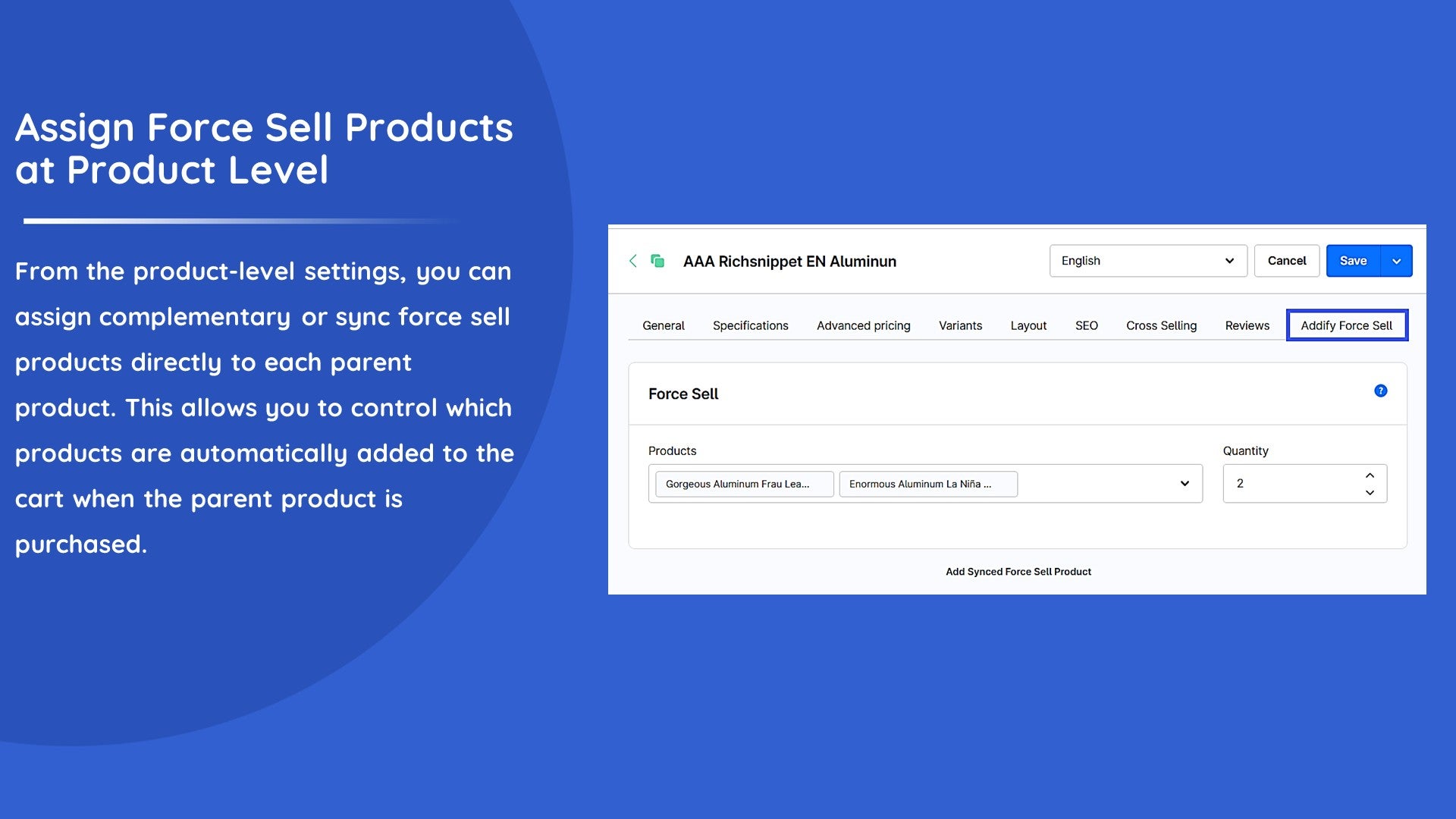Open the English language dropdown
This screenshot has width=1456, height=819.
(x=1147, y=261)
